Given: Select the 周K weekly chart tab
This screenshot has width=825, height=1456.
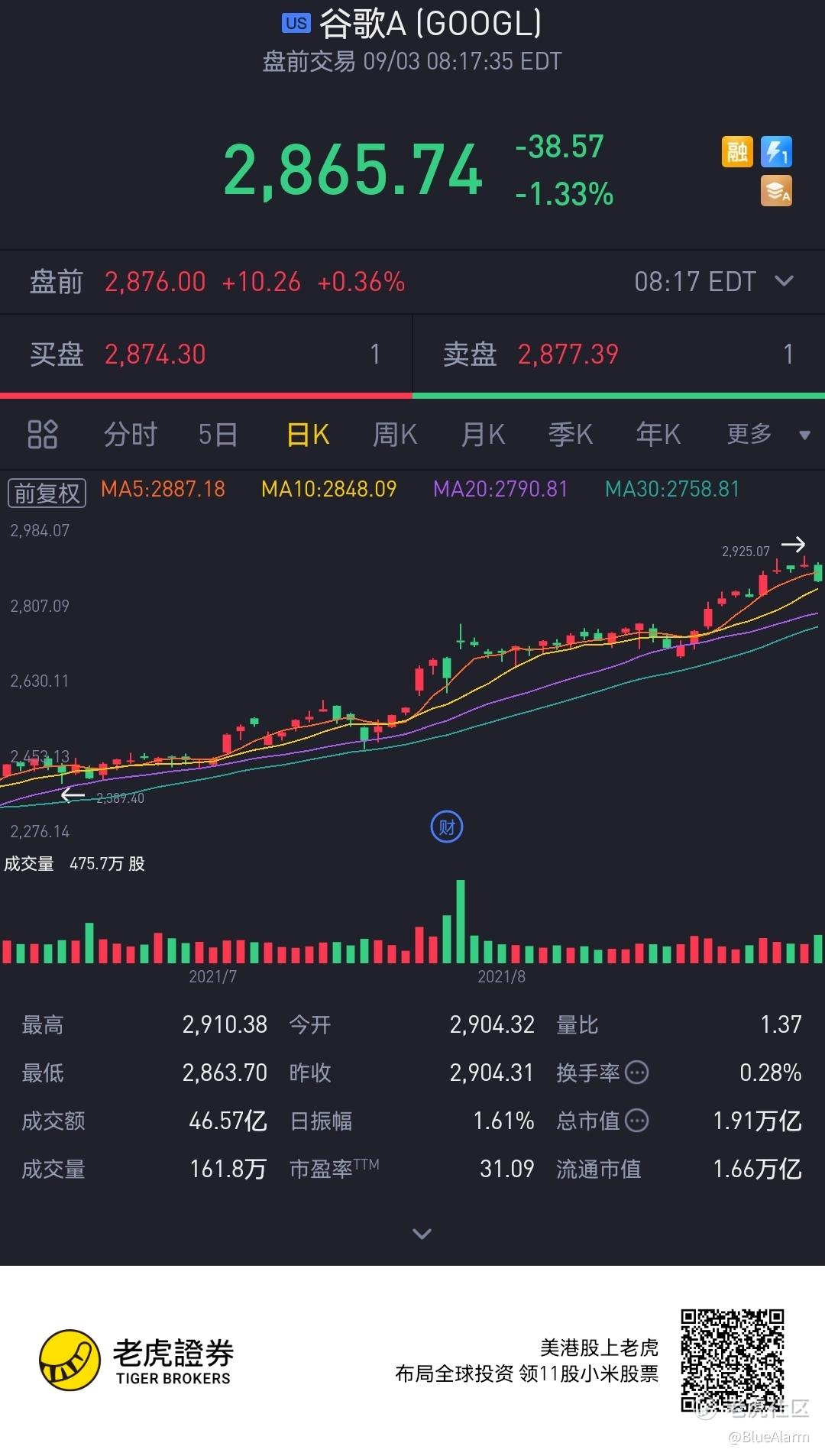Looking at the screenshot, I should [395, 434].
